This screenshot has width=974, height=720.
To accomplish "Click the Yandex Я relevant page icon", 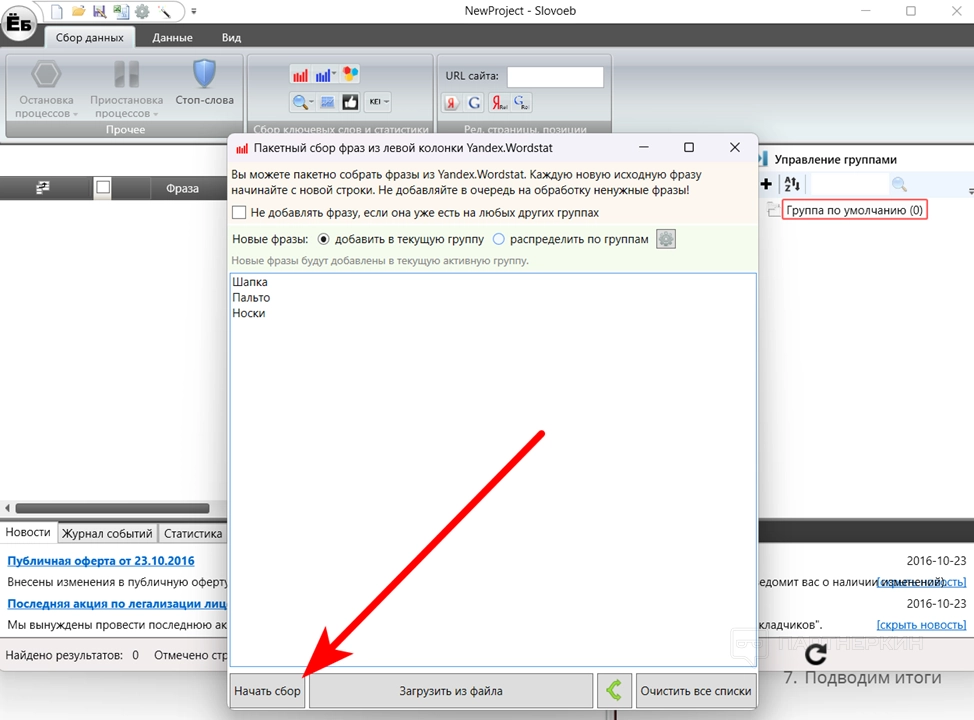I will (452, 103).
